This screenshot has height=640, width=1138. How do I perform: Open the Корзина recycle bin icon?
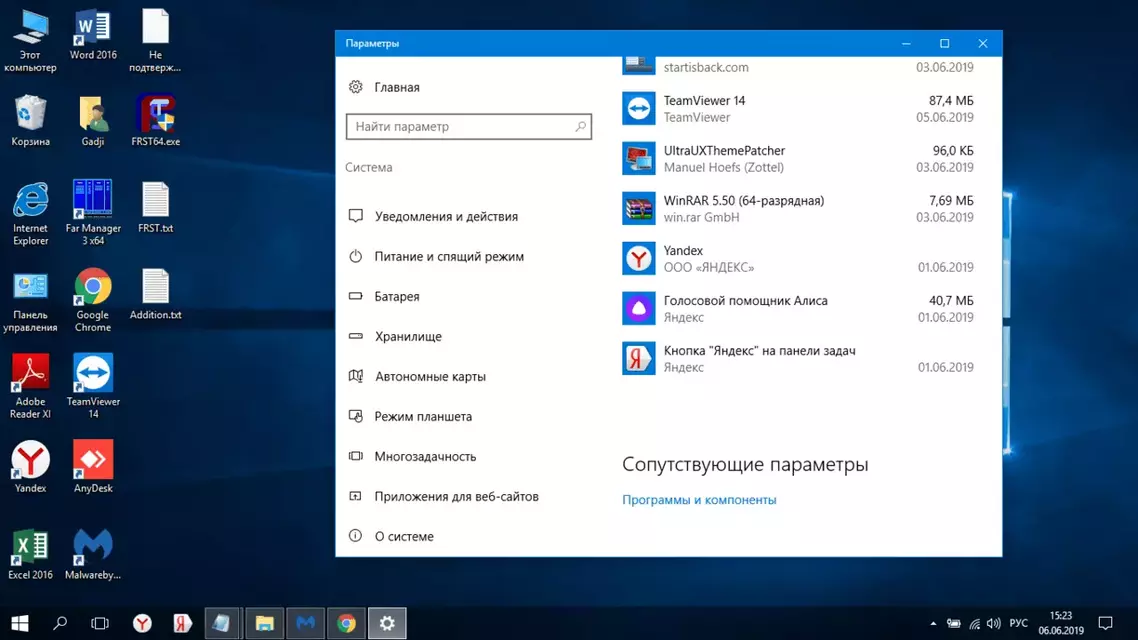click(x=30, y=121)
